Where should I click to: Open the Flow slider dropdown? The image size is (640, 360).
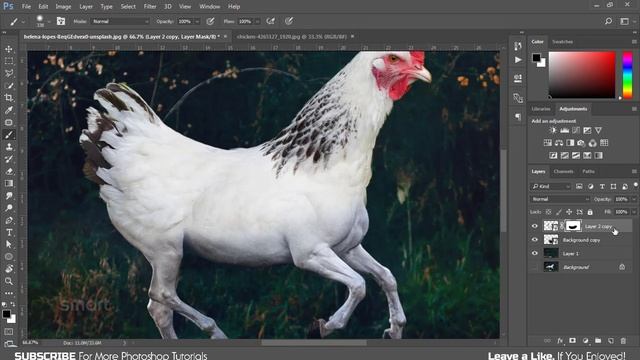(257, 22)
